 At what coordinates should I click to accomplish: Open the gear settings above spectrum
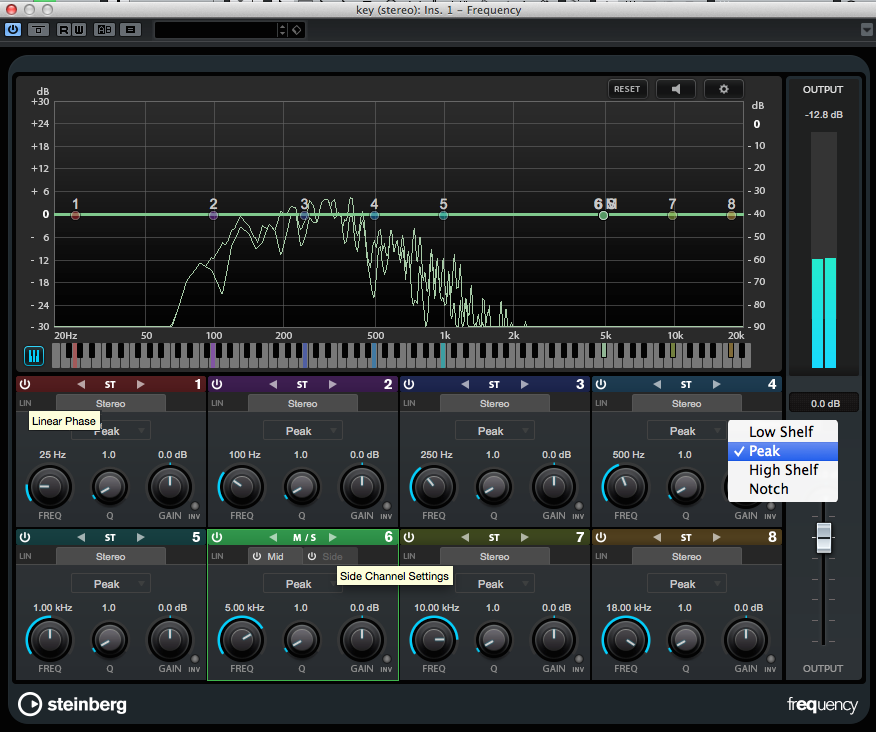click(723, 89)
